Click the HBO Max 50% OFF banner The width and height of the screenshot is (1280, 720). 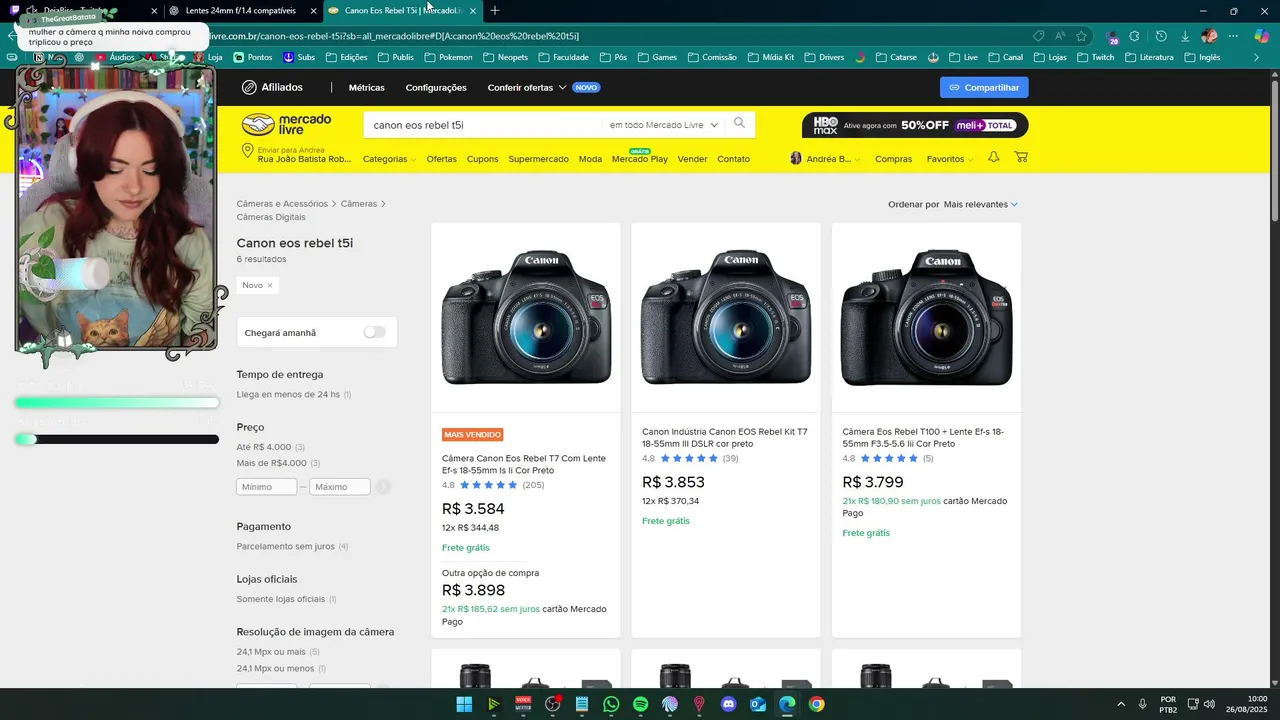pos(914,125)
